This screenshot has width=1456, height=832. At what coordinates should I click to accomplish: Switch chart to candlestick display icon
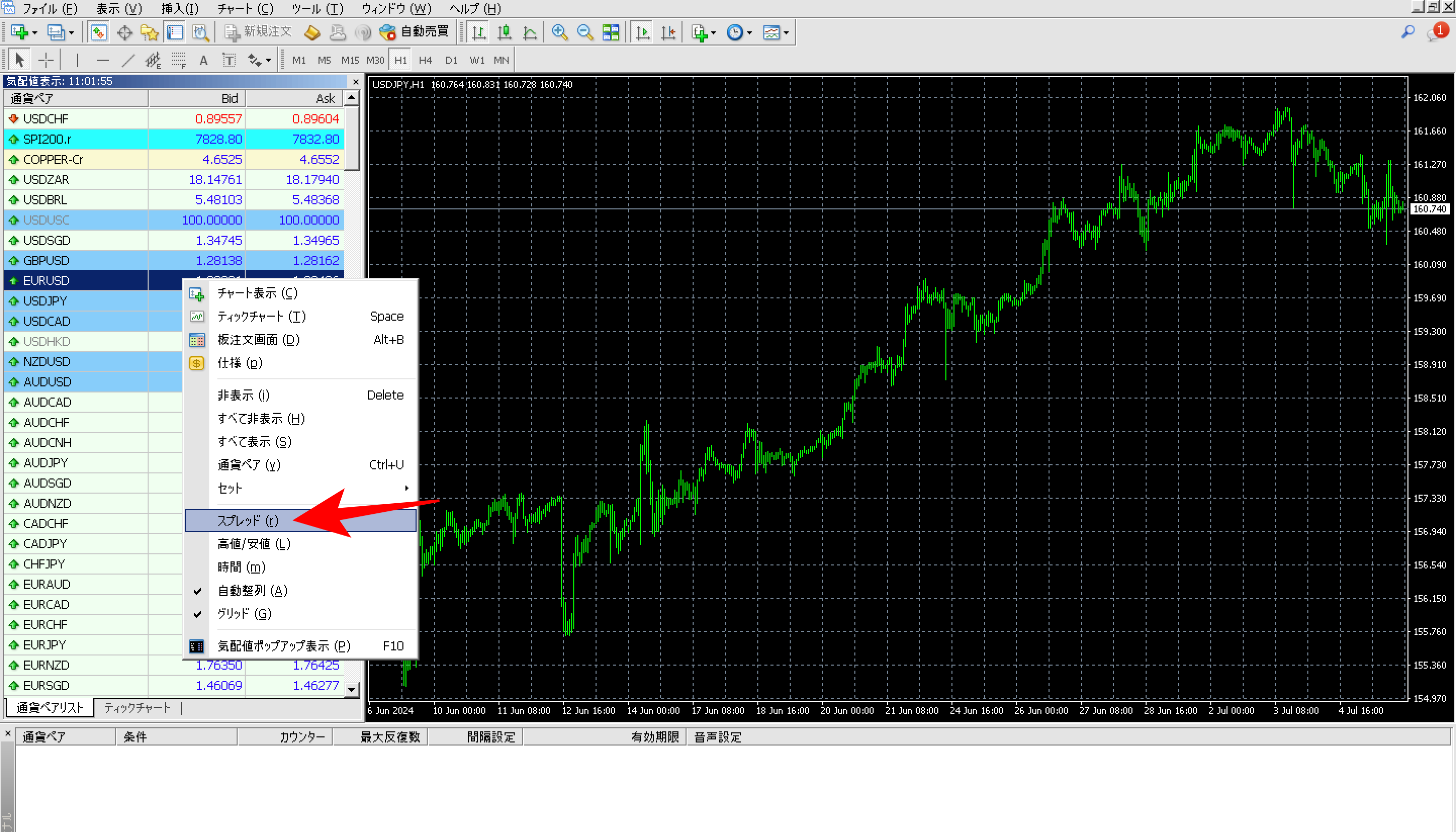point(504,32)
